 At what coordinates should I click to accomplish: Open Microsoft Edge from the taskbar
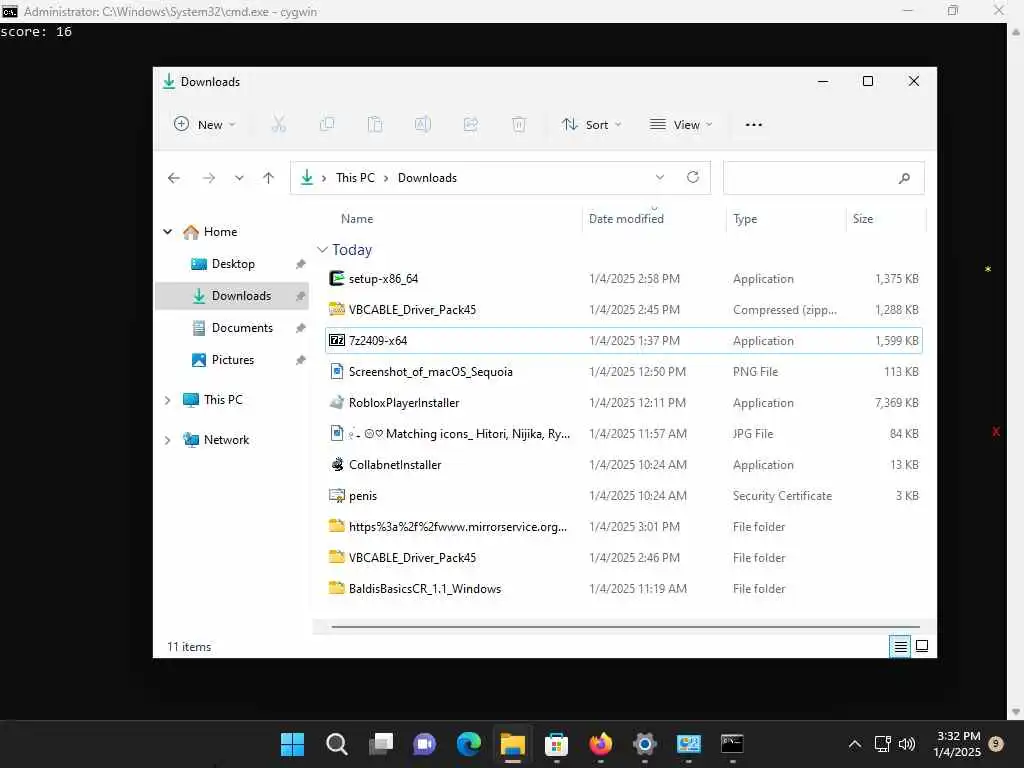click(469, 744)
